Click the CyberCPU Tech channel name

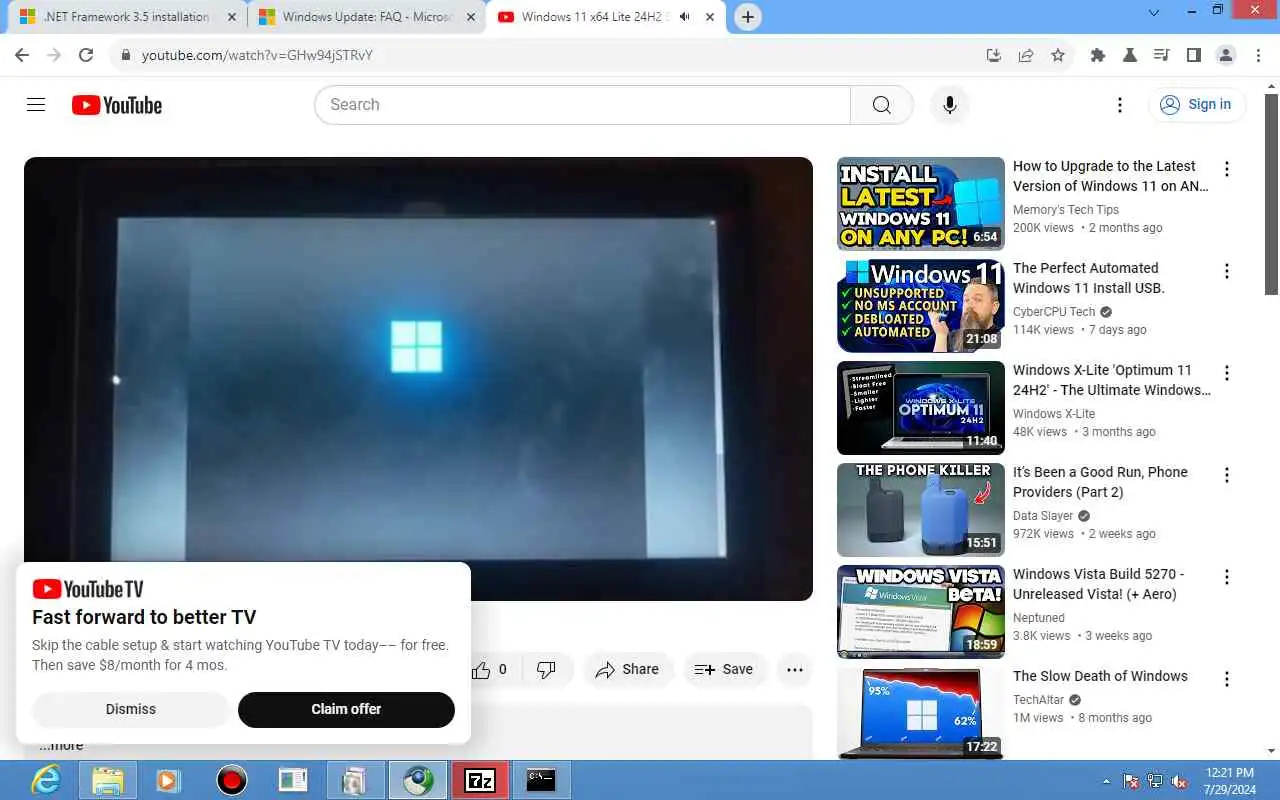click(x=1054, y=312)
